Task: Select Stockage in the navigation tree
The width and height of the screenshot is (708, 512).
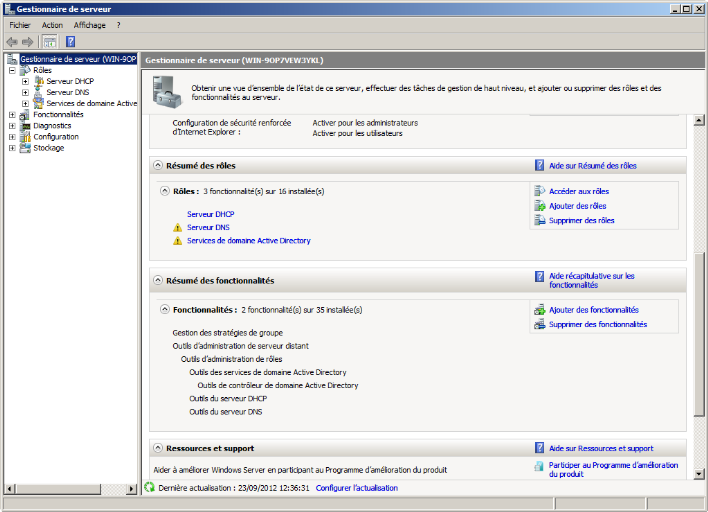Action: pos(48,148)
